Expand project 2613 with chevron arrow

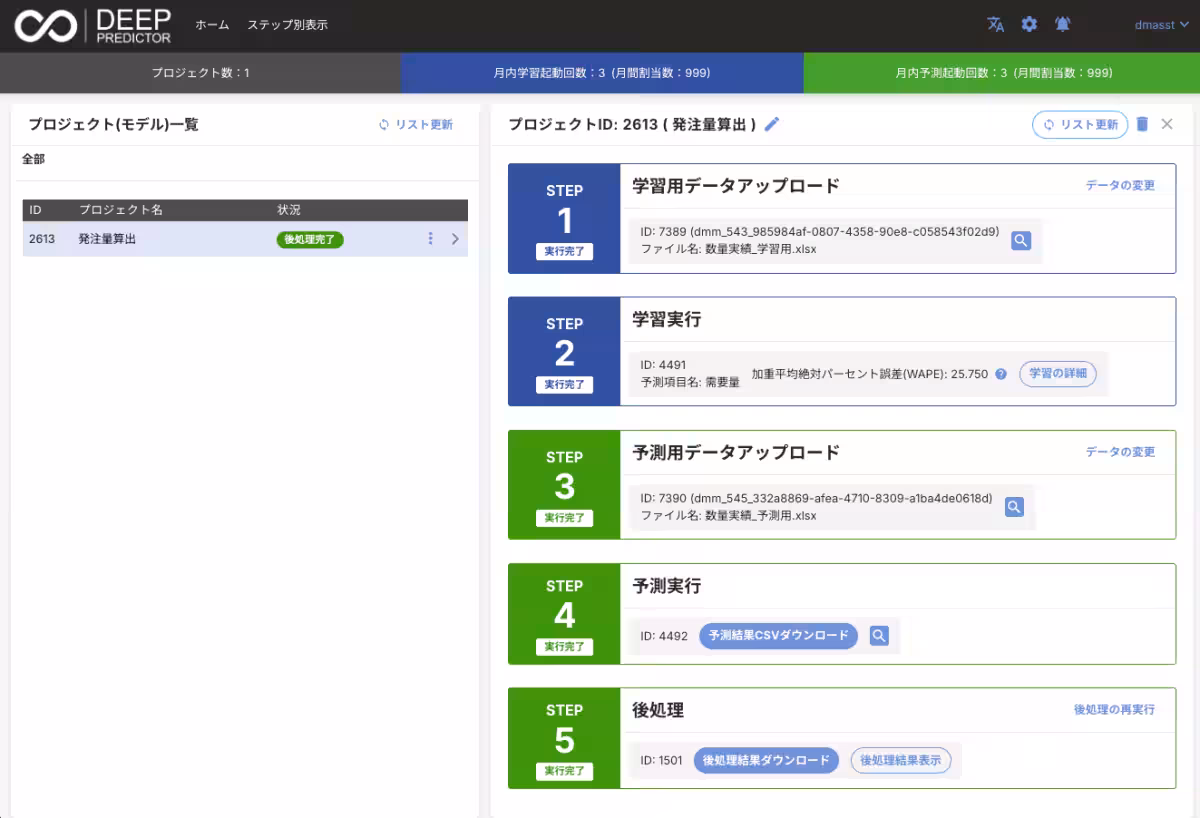pos(455,239)
